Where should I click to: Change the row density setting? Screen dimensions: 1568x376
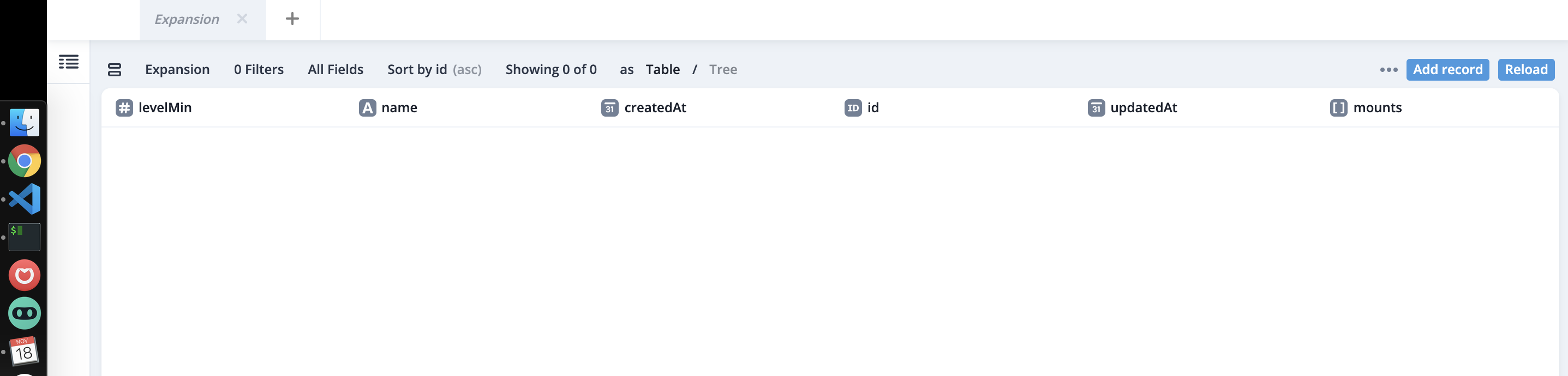[x=115, y=69]
